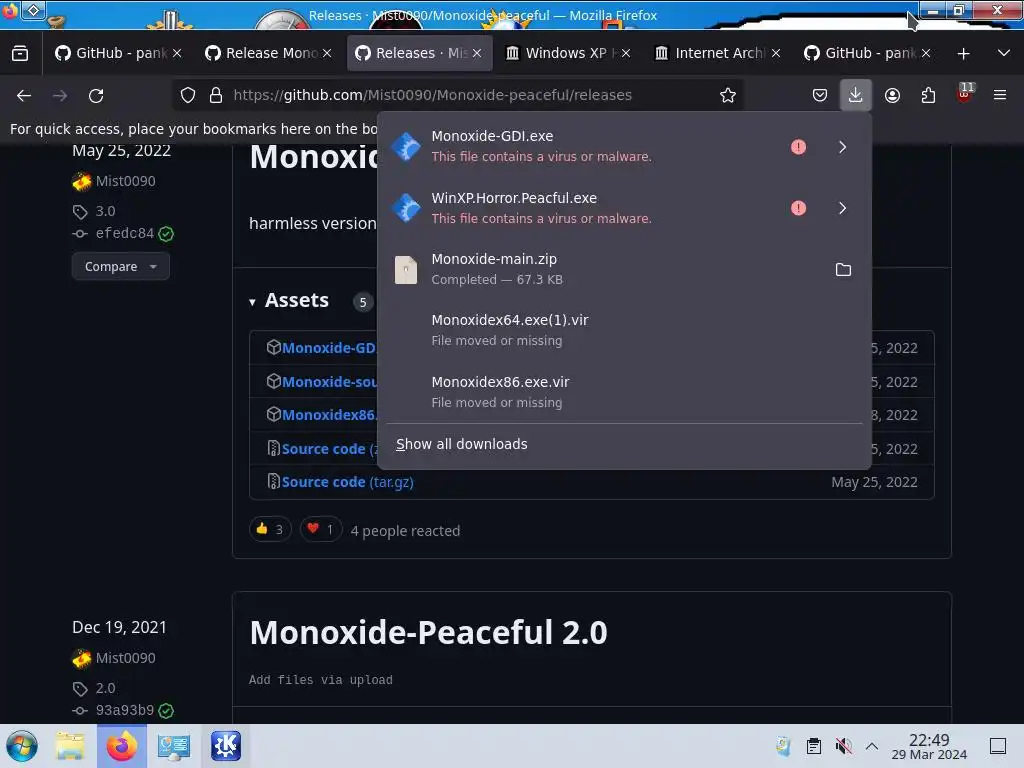
Task: Click Show all downloads
Action: [461, 444]
